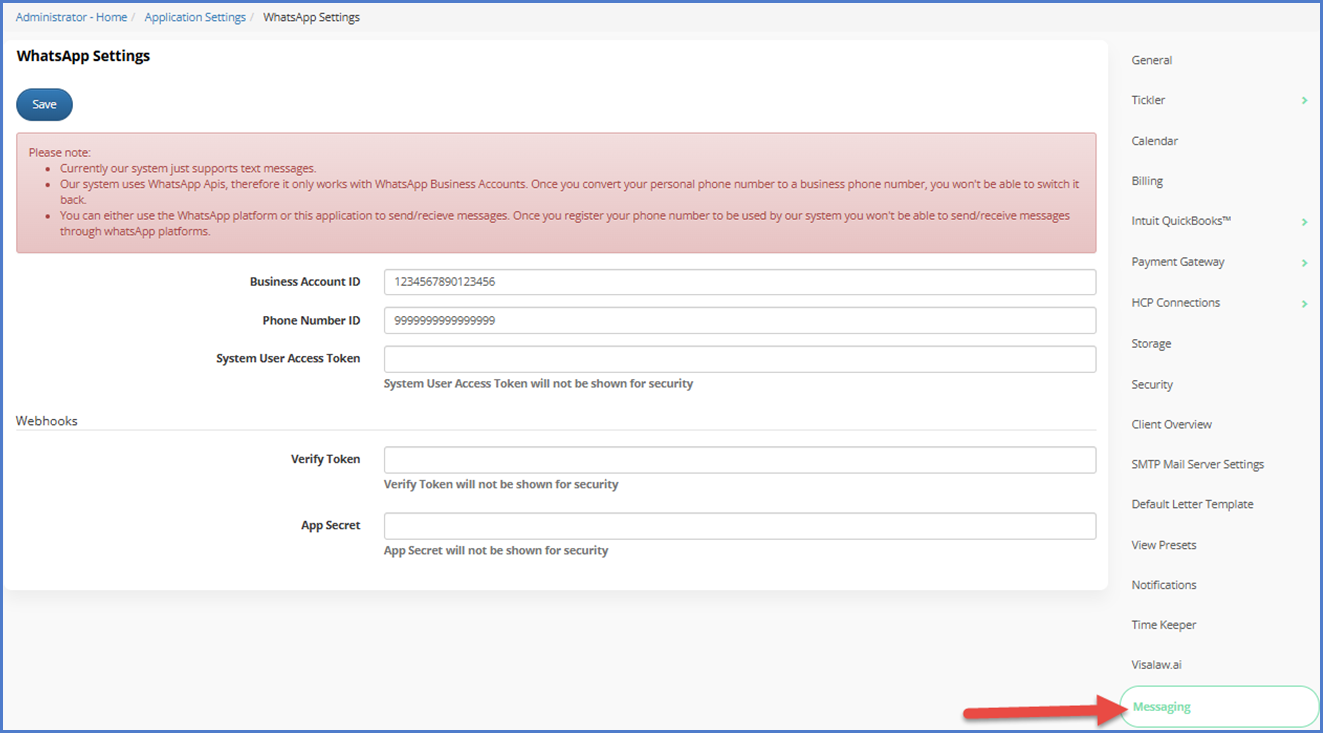Click the blue Save button
1323x733 pixels.
tap(44, 105)
